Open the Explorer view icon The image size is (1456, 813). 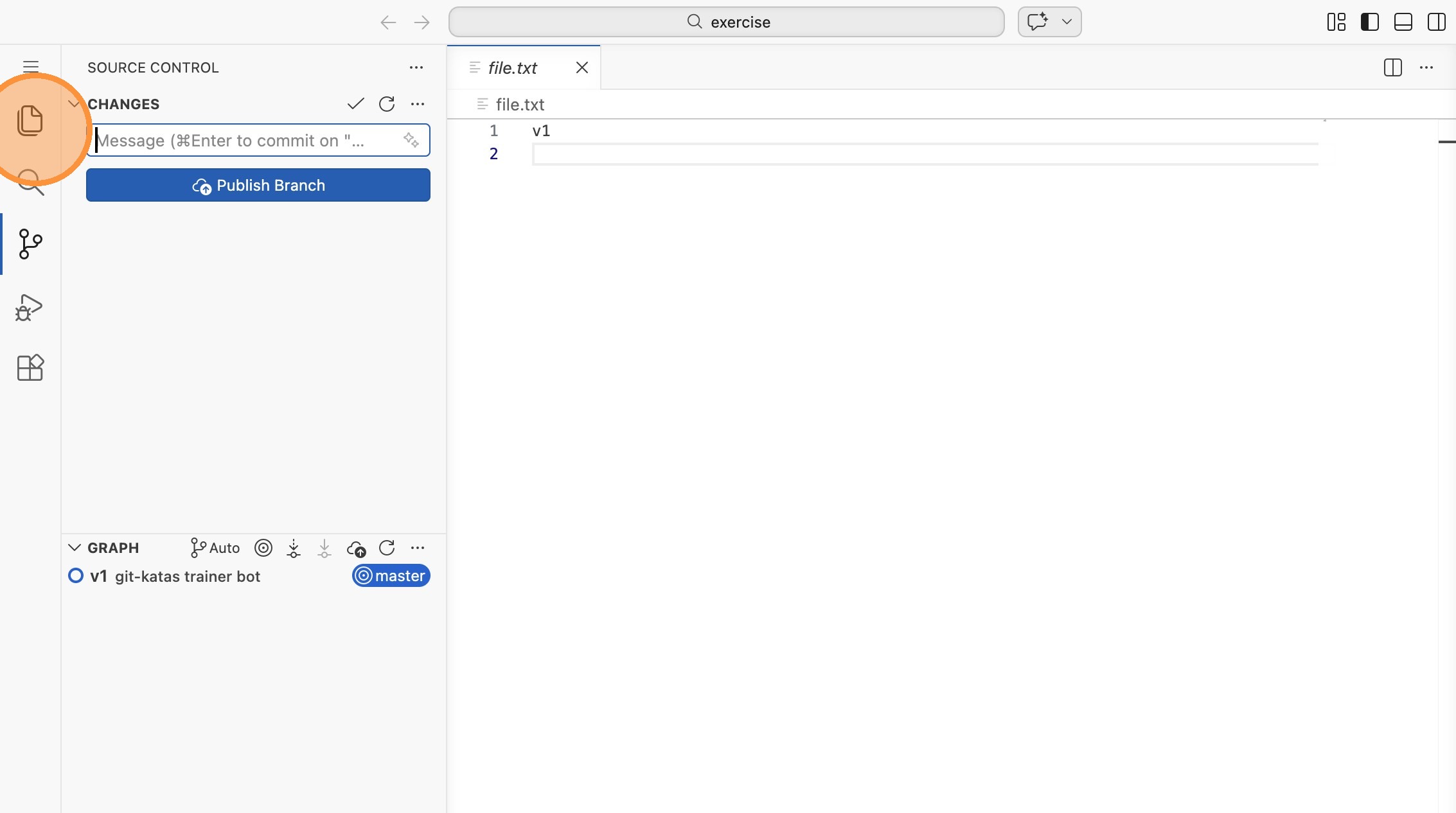coord(30,120)
